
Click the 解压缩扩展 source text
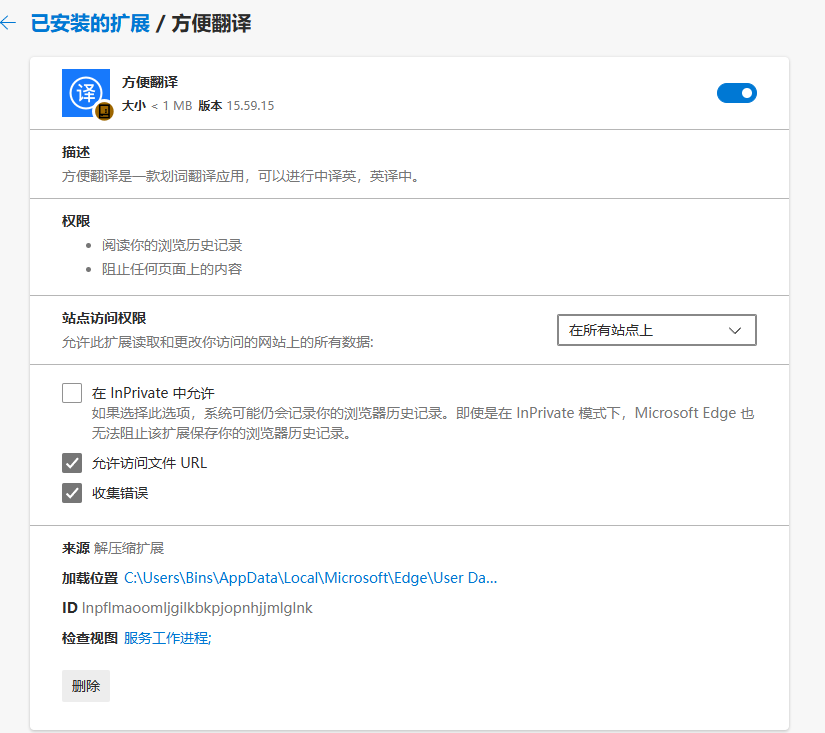129,548
